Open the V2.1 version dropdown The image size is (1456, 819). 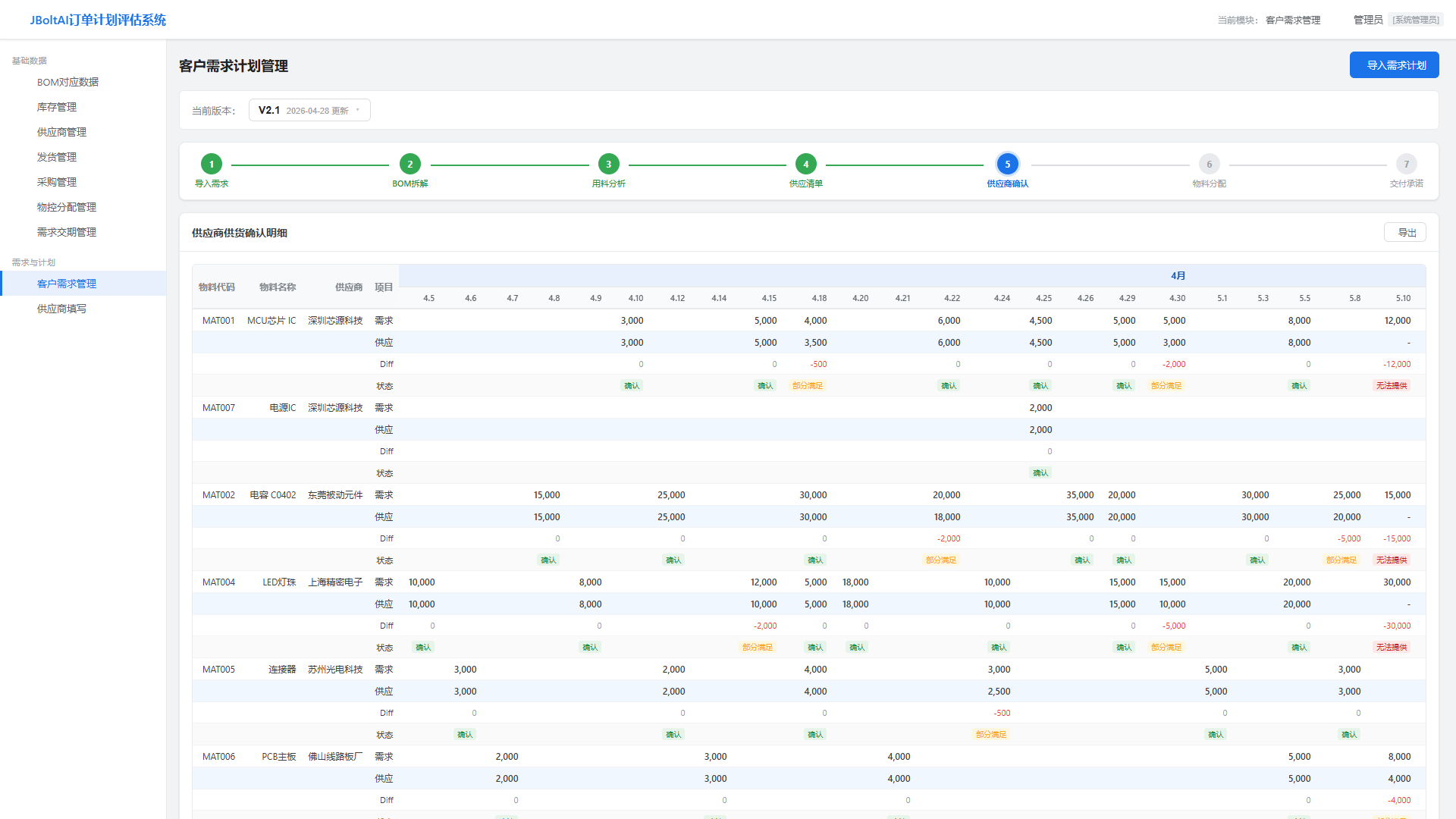tap(309, 110)
